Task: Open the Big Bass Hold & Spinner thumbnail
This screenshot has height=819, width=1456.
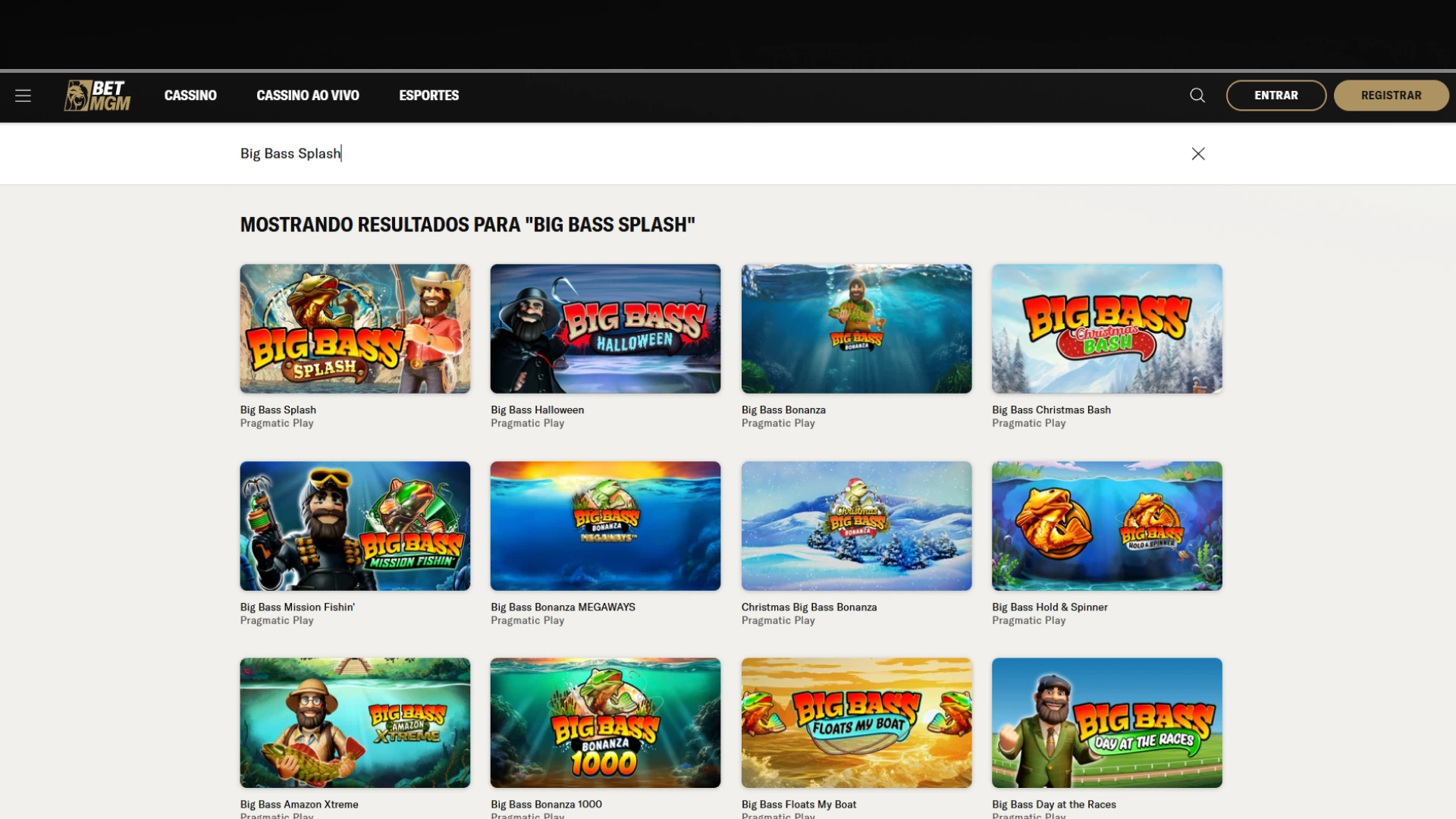Action: tap(1107, 526)
